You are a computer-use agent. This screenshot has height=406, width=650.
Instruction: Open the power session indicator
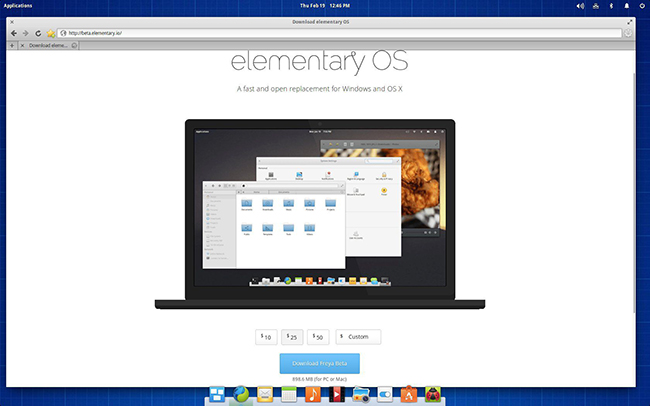(642, 6)
